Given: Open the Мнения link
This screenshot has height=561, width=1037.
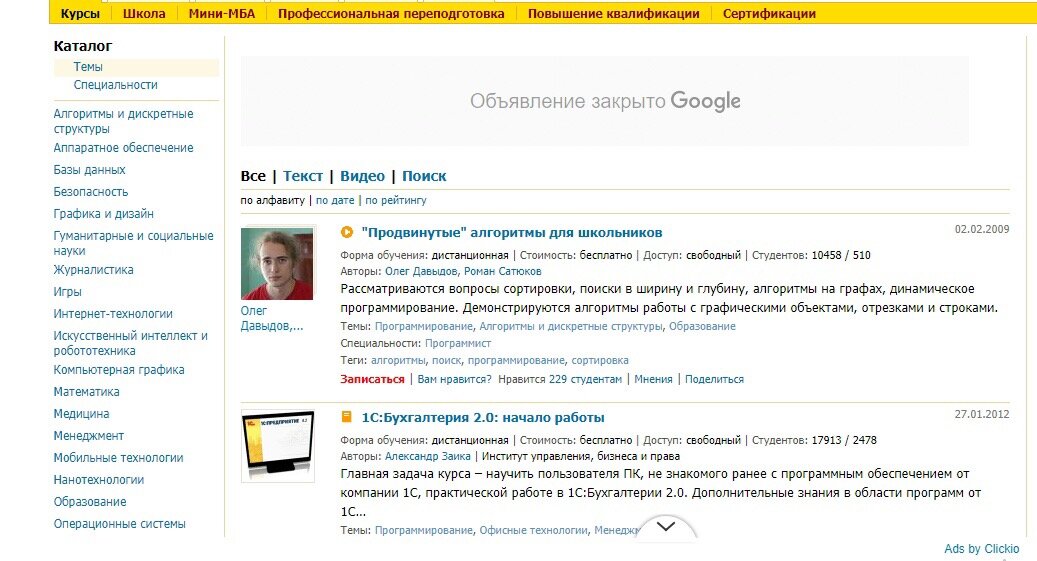Looking at the screenshot, I should click(653, 379).
